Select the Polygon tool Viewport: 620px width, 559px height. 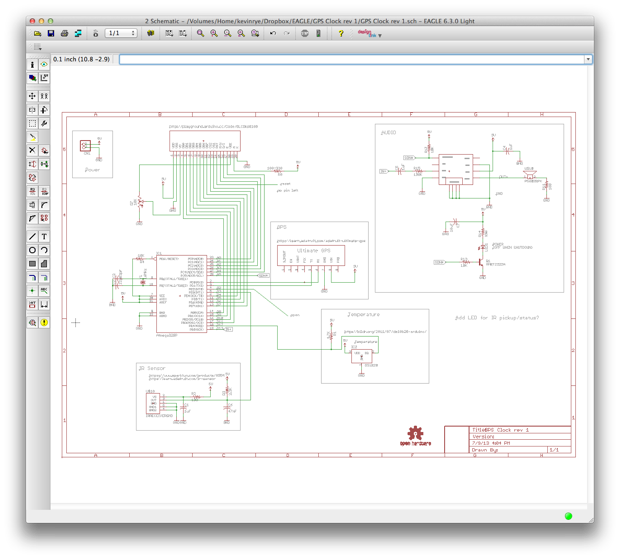[44, 264]
